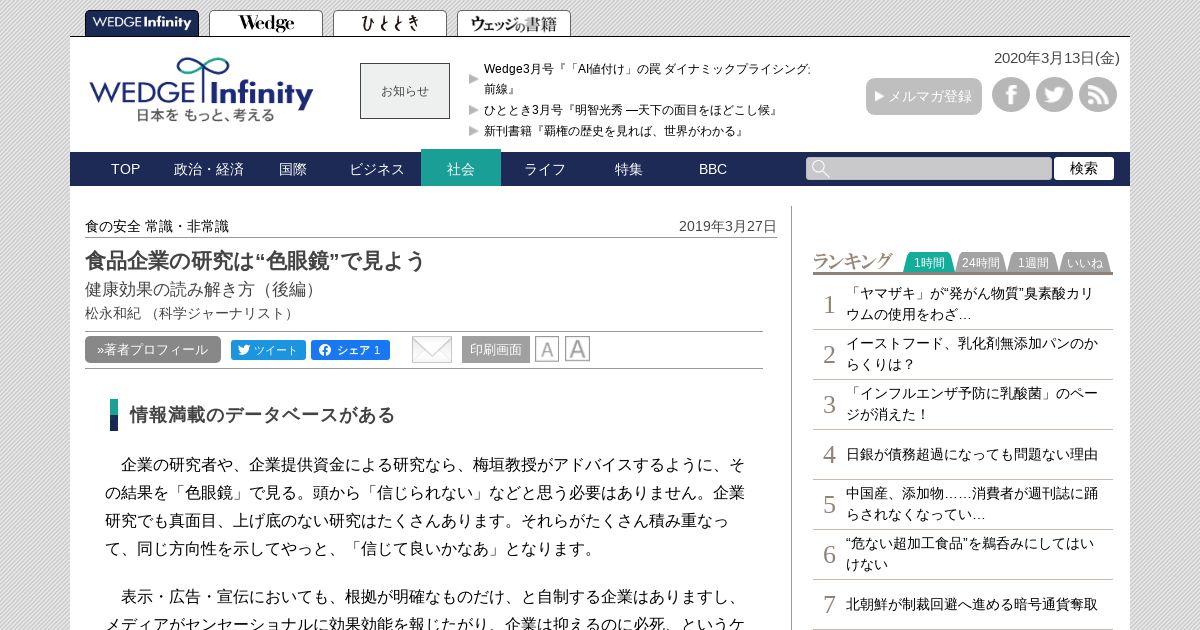Click author name 松永和紀
Viewport: 1200px width, 630px height.
click(x=113, y=313)
